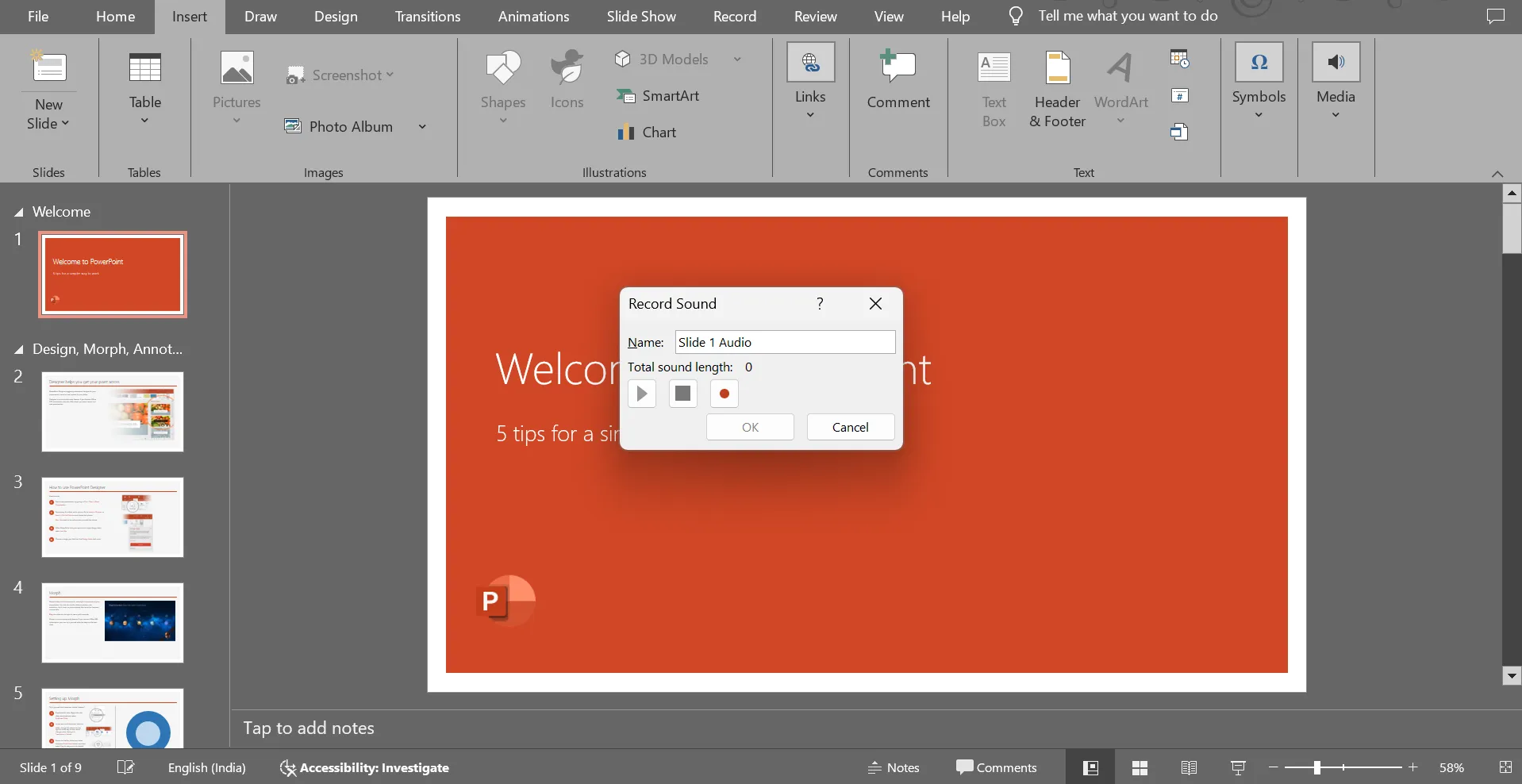The width and height of the screenshot is (1522, 784).
Task: Click the slide panel scroll down arrow
Action: pos(1512,675)
